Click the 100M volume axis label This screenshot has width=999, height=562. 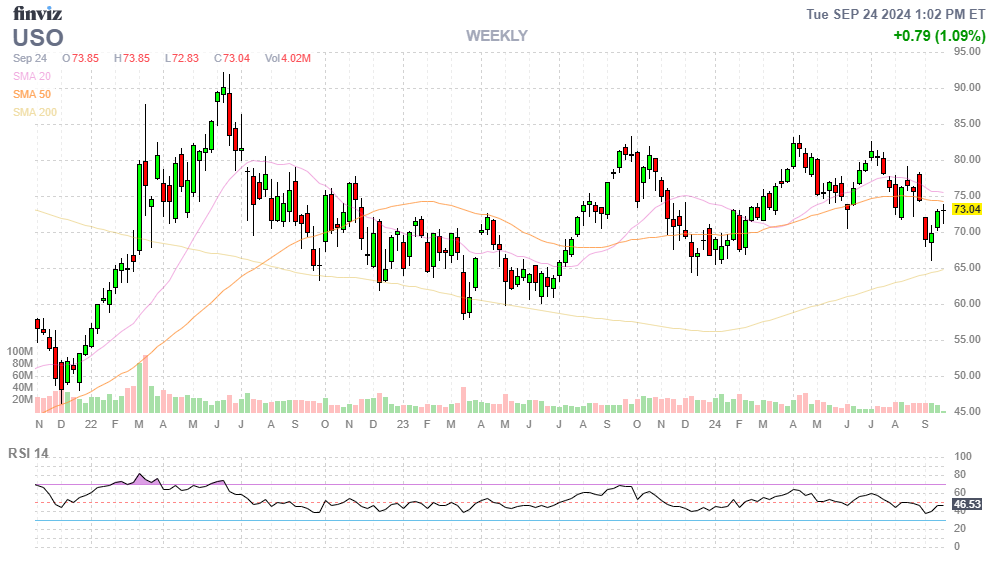(20, 352)
